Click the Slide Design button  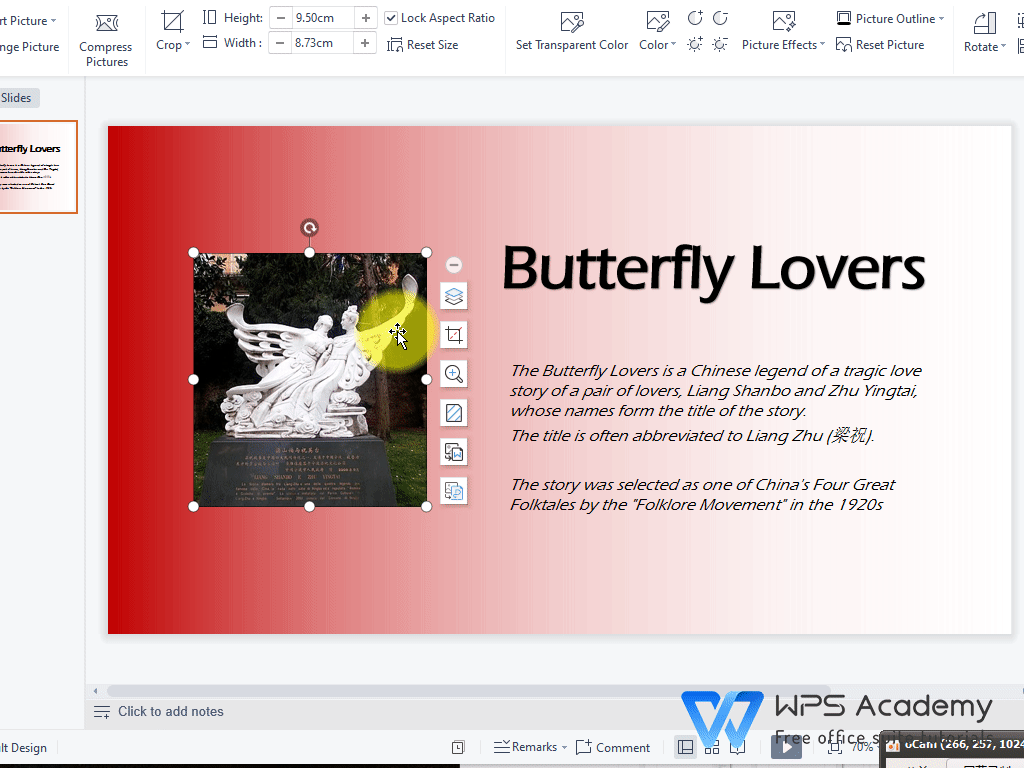coord(25,747)
